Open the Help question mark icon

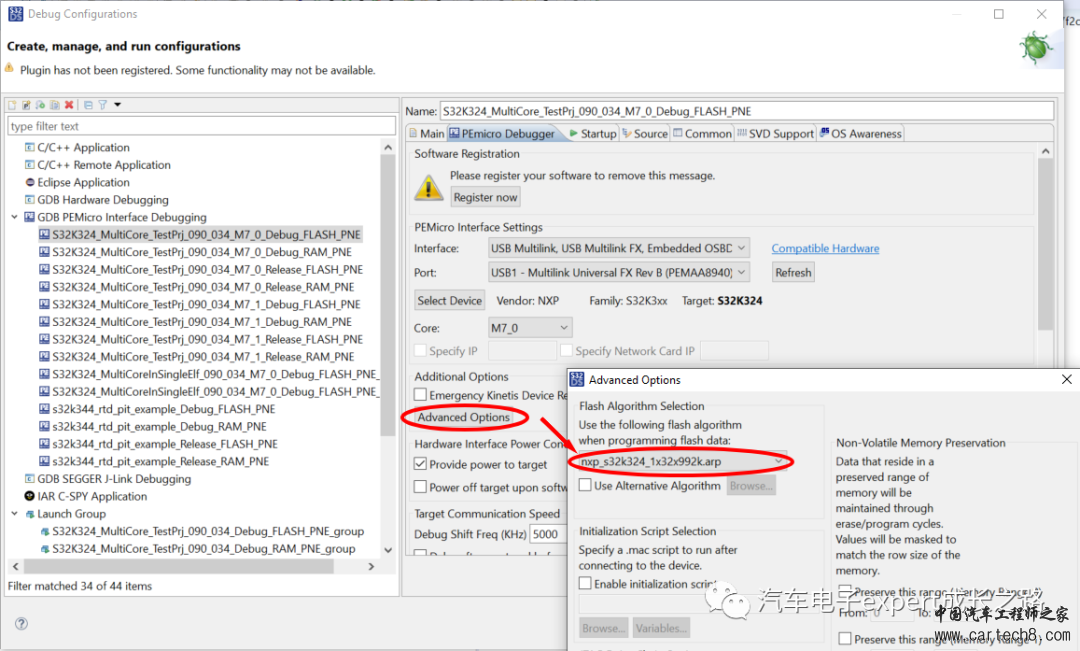22,623
